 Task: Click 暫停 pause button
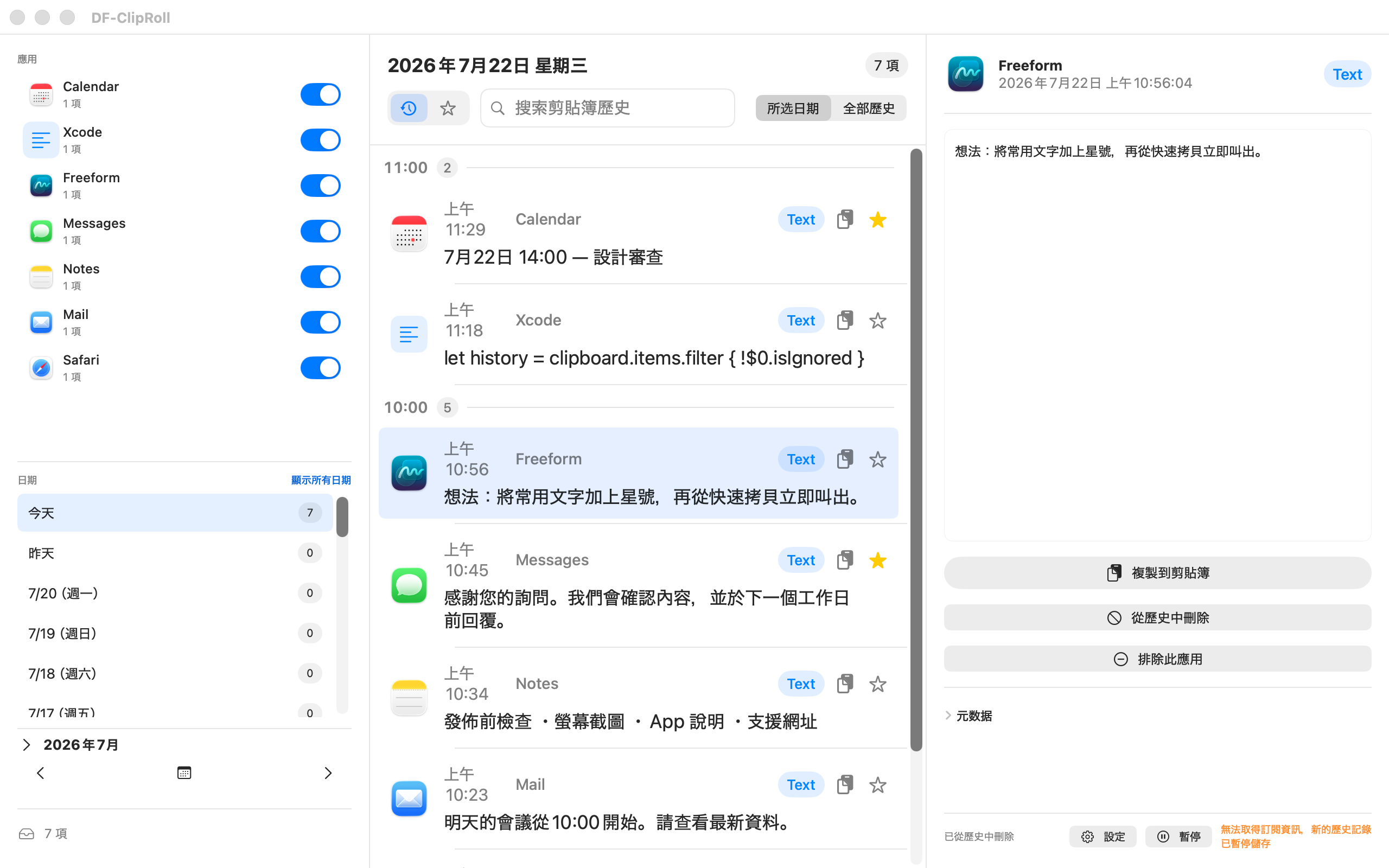click(1178, 837)
